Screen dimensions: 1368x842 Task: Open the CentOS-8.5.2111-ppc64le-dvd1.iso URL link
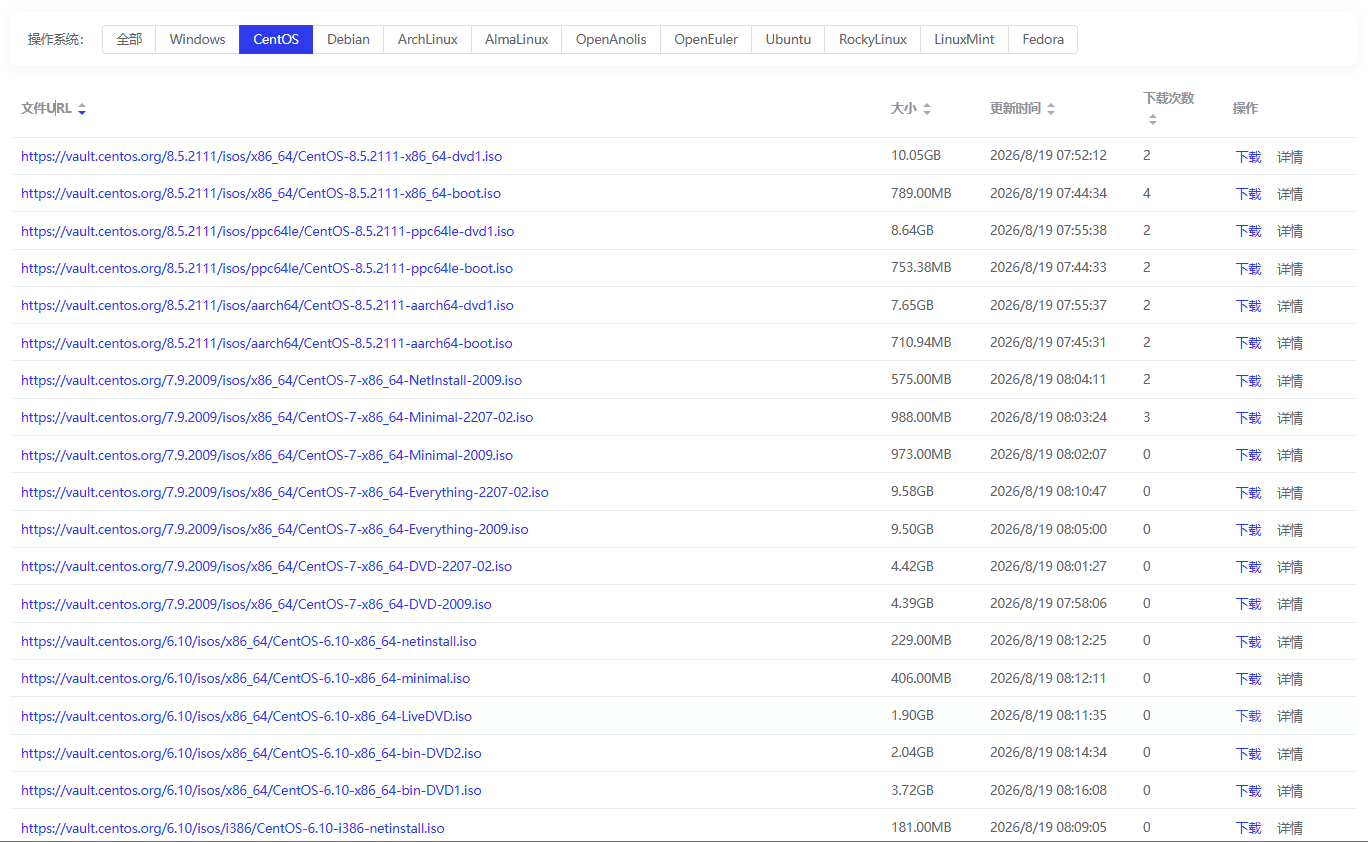(x=267, y=231)
